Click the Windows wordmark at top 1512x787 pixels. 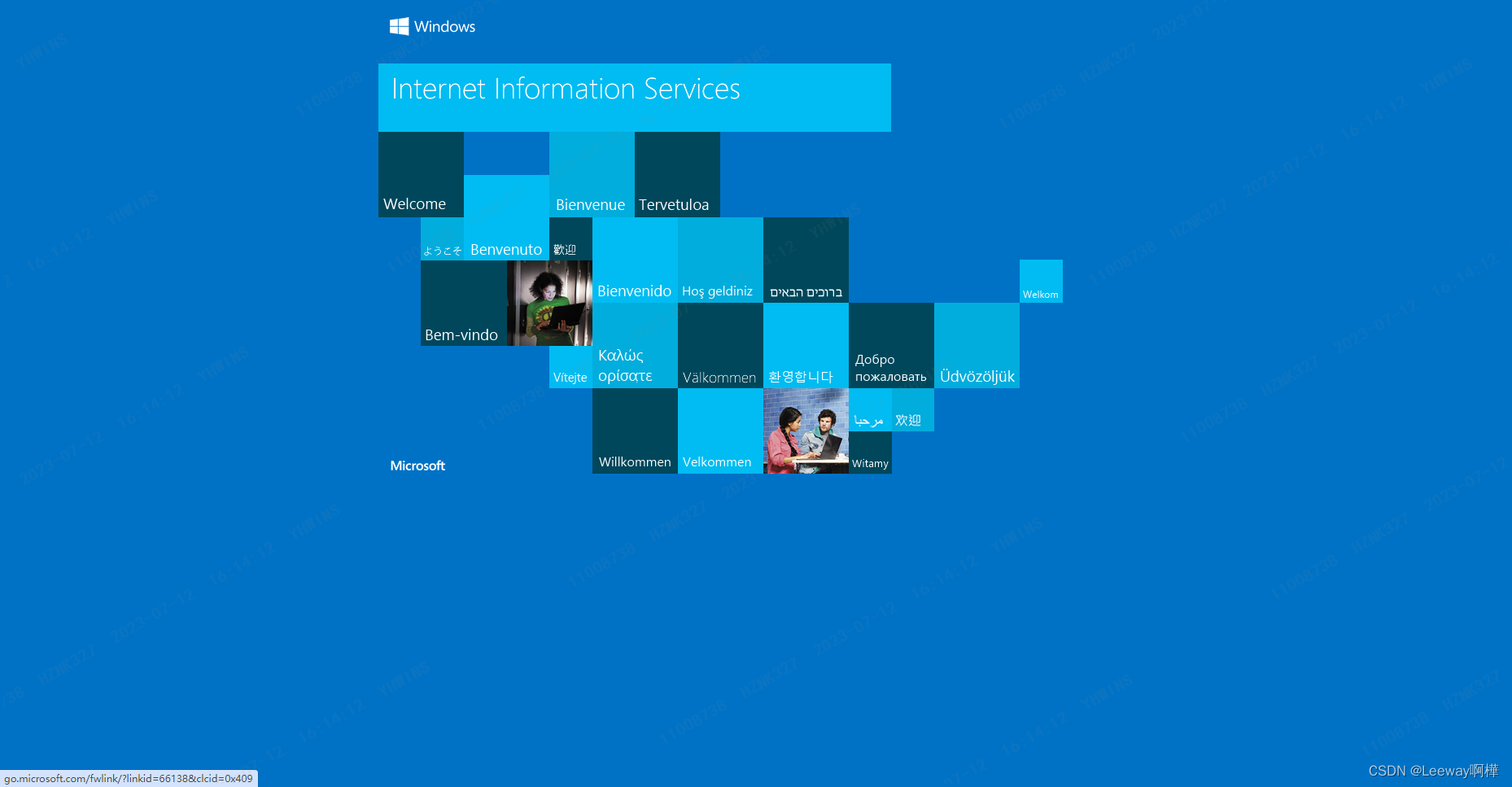click(x=444, y=26)
